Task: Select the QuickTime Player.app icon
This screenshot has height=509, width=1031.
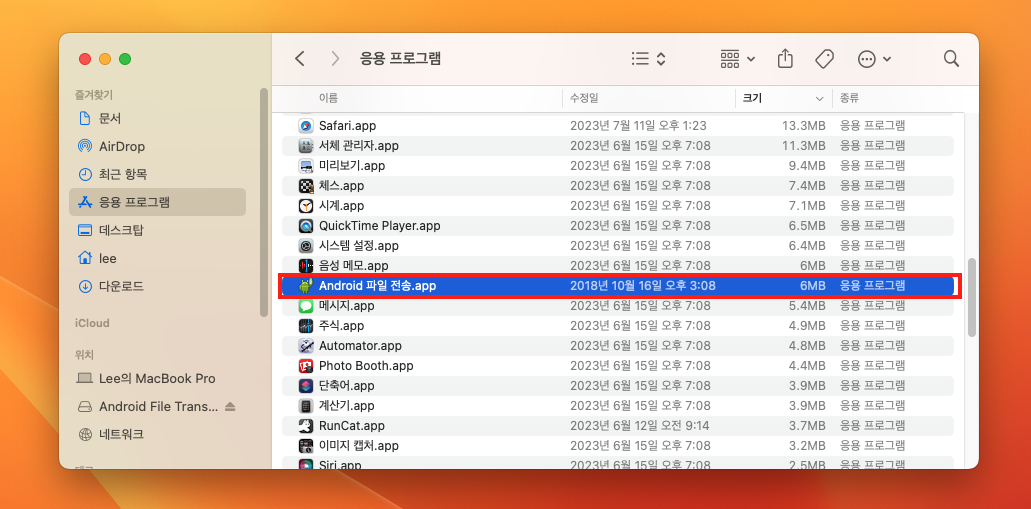Action: pos(306,226)
